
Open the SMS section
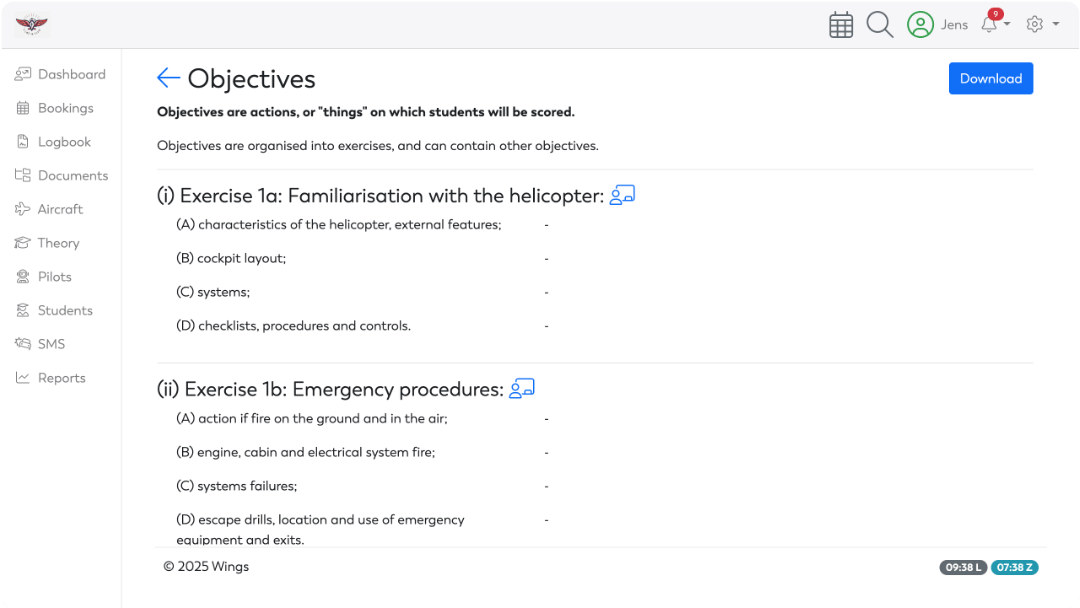[52, 343]
